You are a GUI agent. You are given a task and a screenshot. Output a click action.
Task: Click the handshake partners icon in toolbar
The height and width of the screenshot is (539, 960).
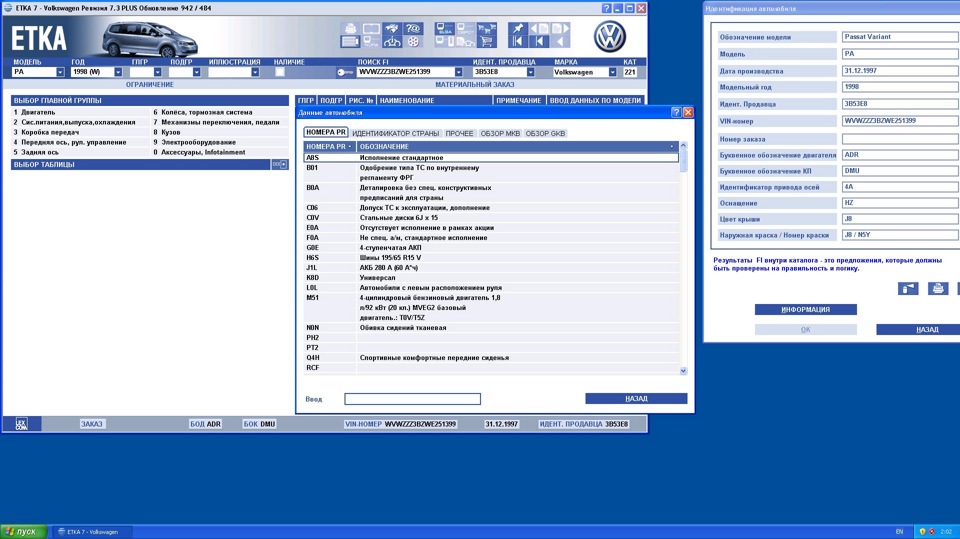click(x=392, y=29)
